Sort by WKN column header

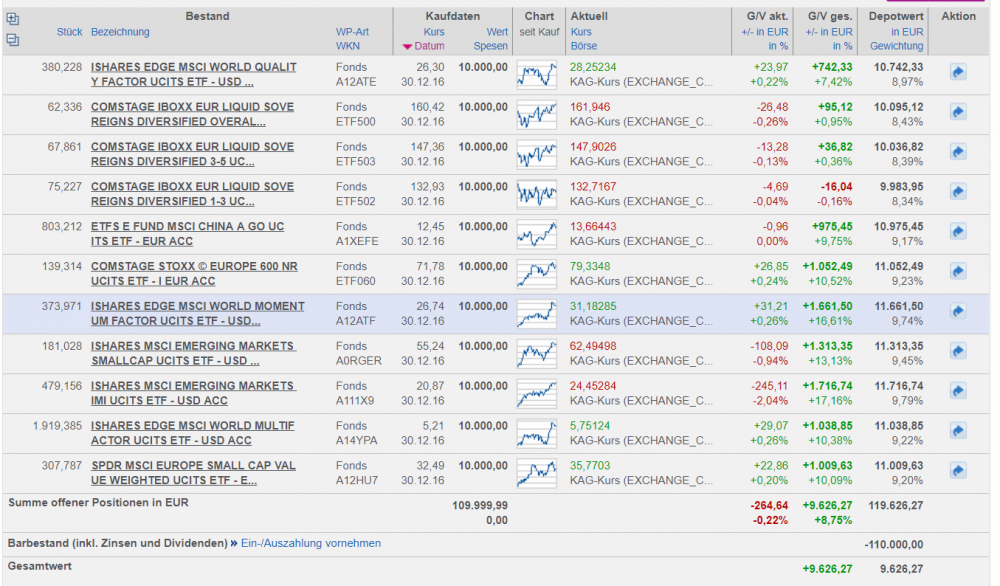pyautogui.click(x=347, y=46)
